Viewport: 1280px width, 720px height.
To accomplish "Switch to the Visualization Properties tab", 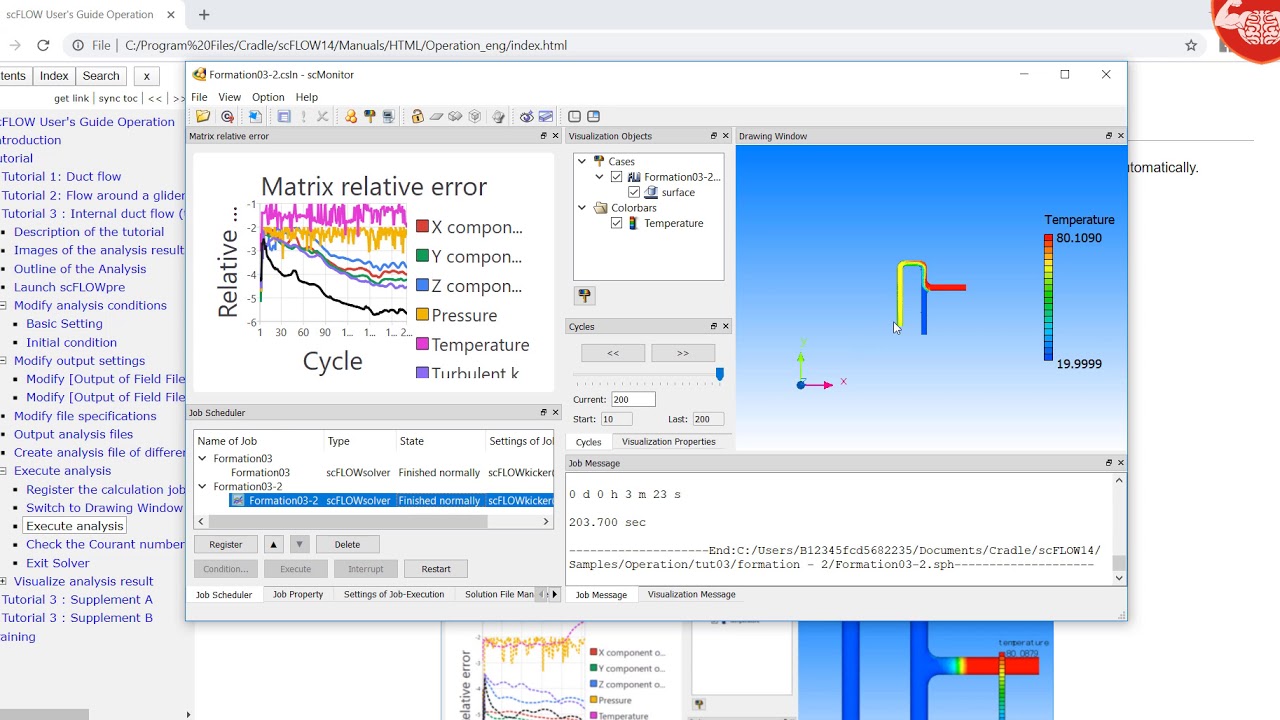I will click(669, 442).
